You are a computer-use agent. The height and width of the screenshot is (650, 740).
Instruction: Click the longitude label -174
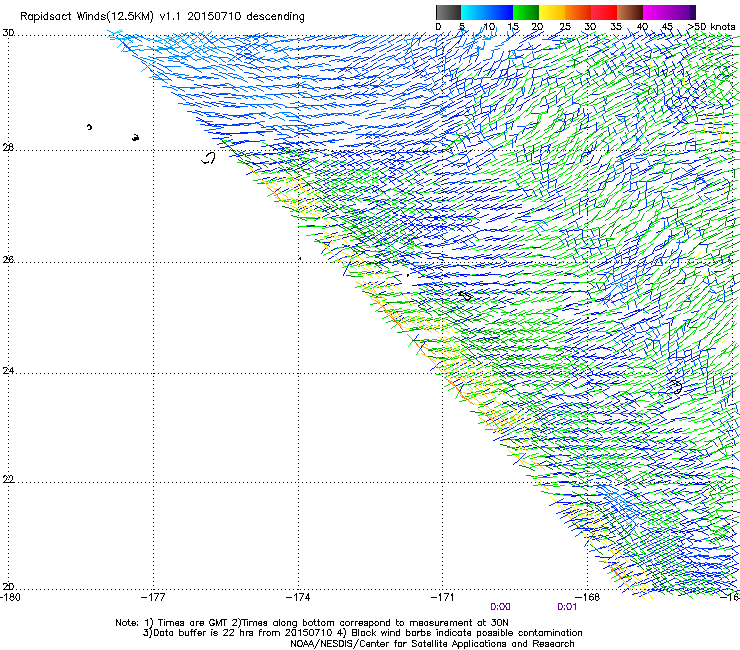click(298, 597)
